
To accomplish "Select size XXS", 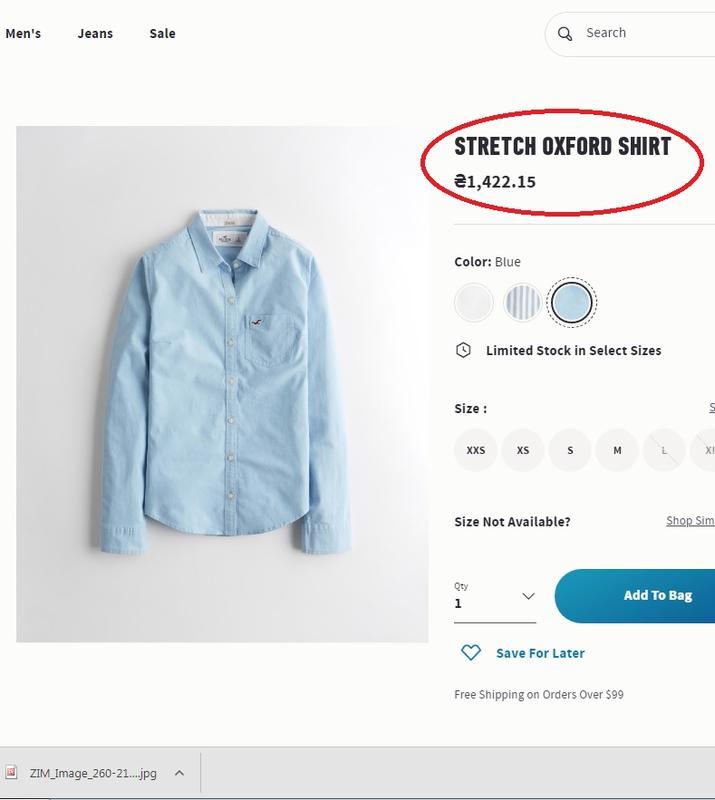I will (476, 450).
